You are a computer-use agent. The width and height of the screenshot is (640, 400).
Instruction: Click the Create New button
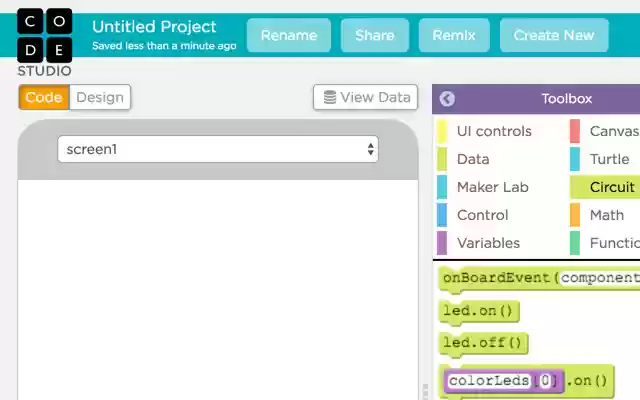click(x=553, y=35)
